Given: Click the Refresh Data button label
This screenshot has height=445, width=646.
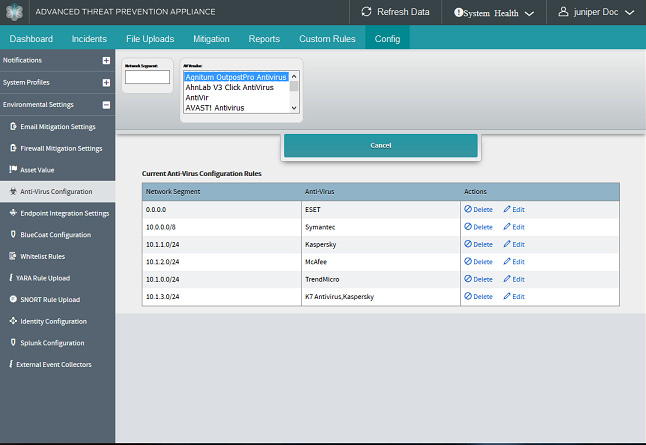Looking at the screenshot, I should [403, 12].
